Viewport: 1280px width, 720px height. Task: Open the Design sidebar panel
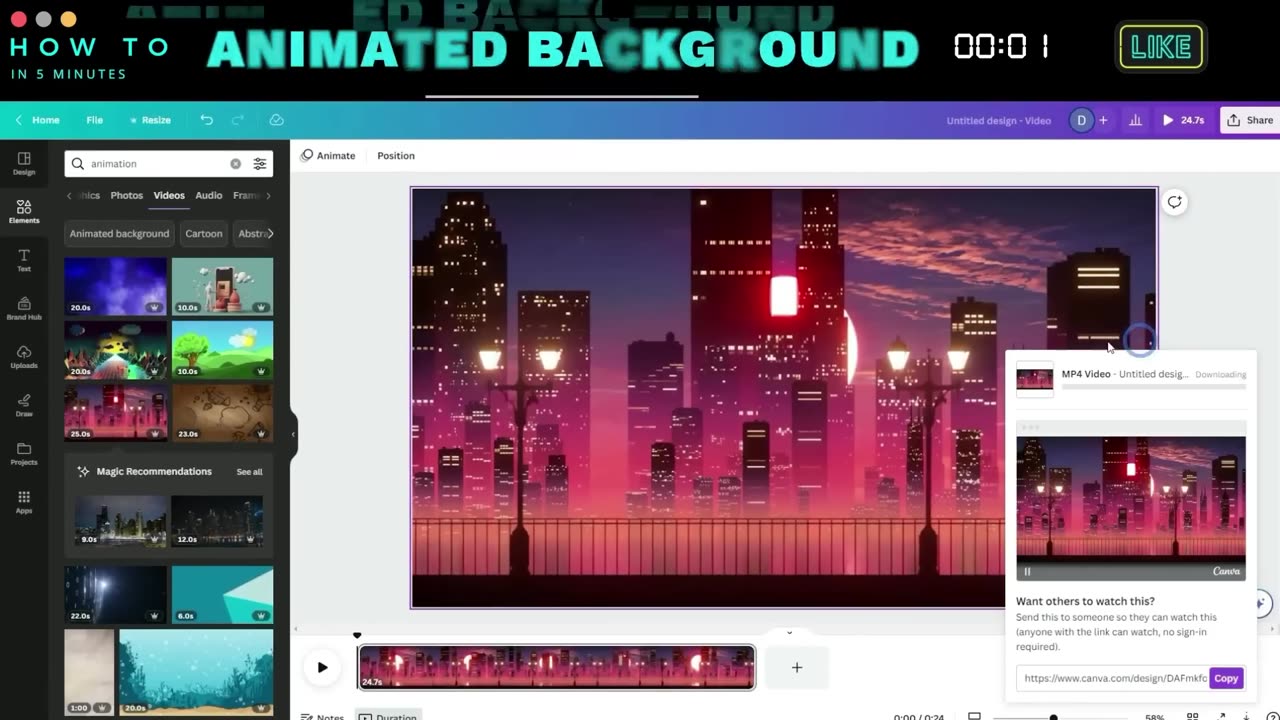(x=24, y=163)
